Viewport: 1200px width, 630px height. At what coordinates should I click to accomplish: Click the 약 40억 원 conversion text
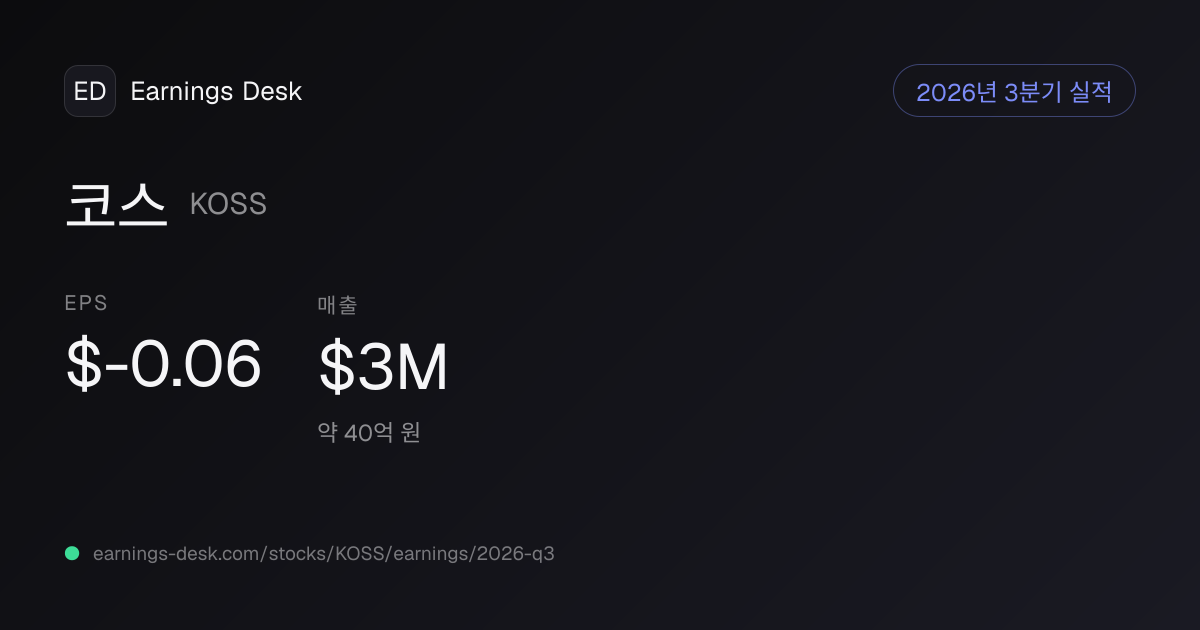pos(369,433)
